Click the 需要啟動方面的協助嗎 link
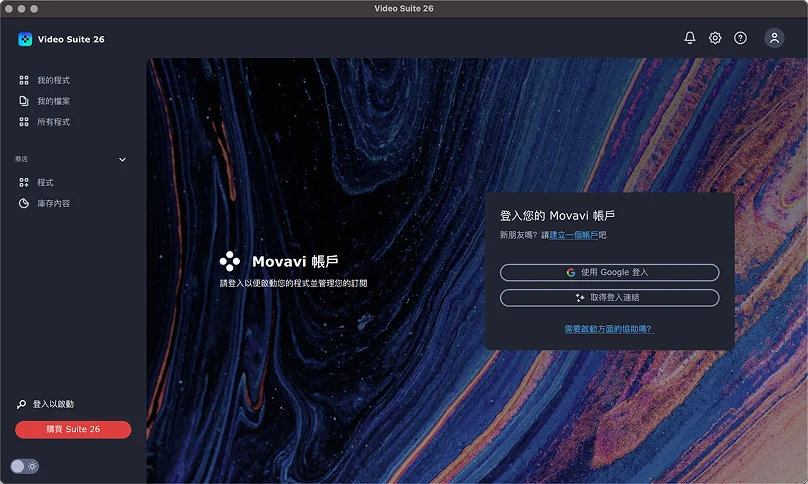Viewport: 808px width, 484px height. [608, 328]
